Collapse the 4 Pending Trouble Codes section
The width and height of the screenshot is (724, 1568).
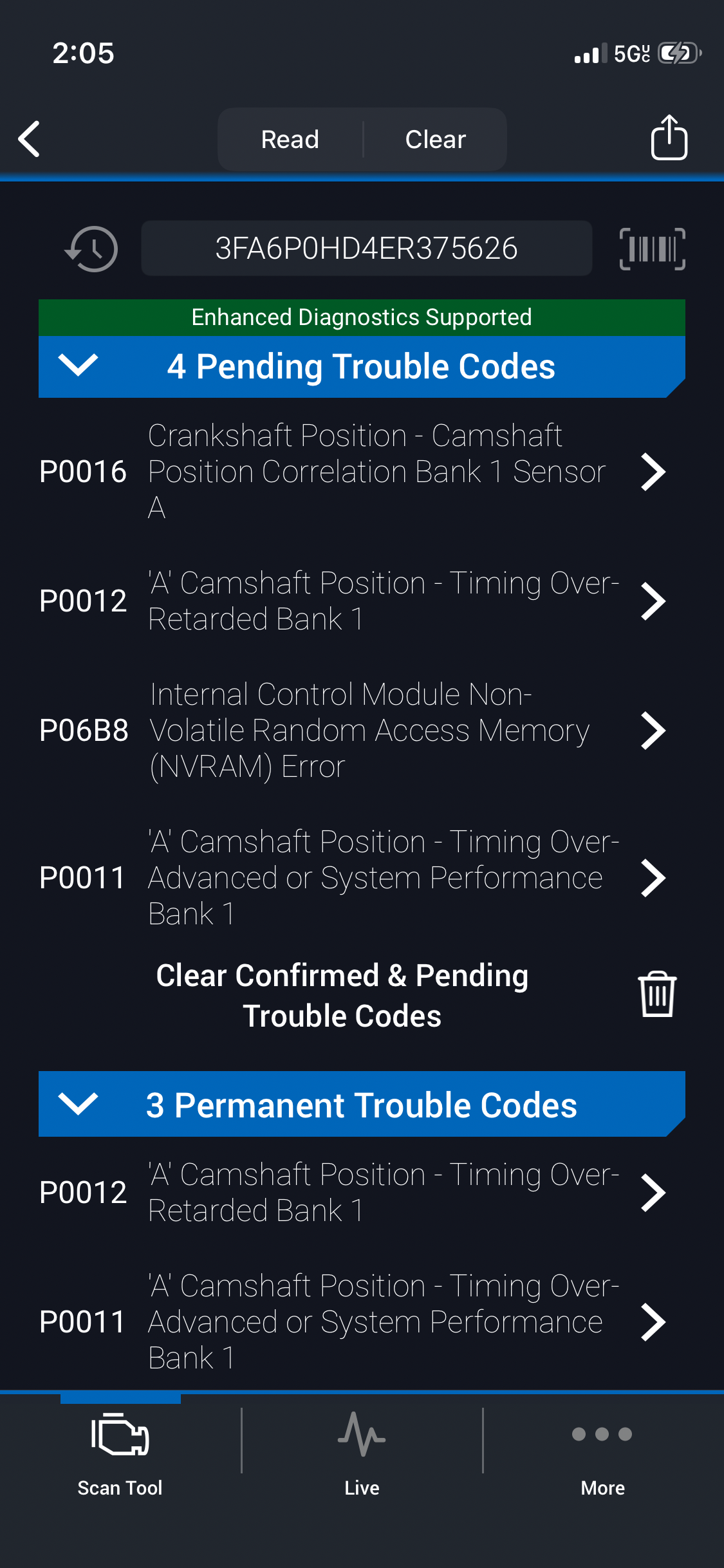[78, 366]
